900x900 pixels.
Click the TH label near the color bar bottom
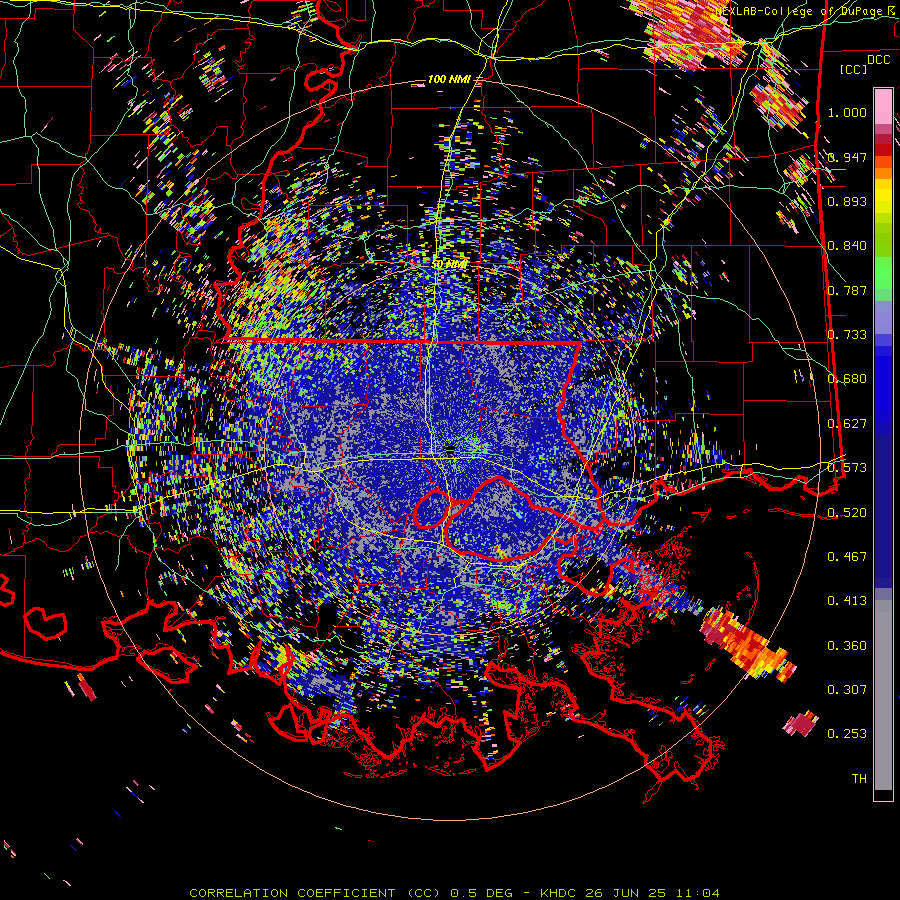(x=859, y=779)
